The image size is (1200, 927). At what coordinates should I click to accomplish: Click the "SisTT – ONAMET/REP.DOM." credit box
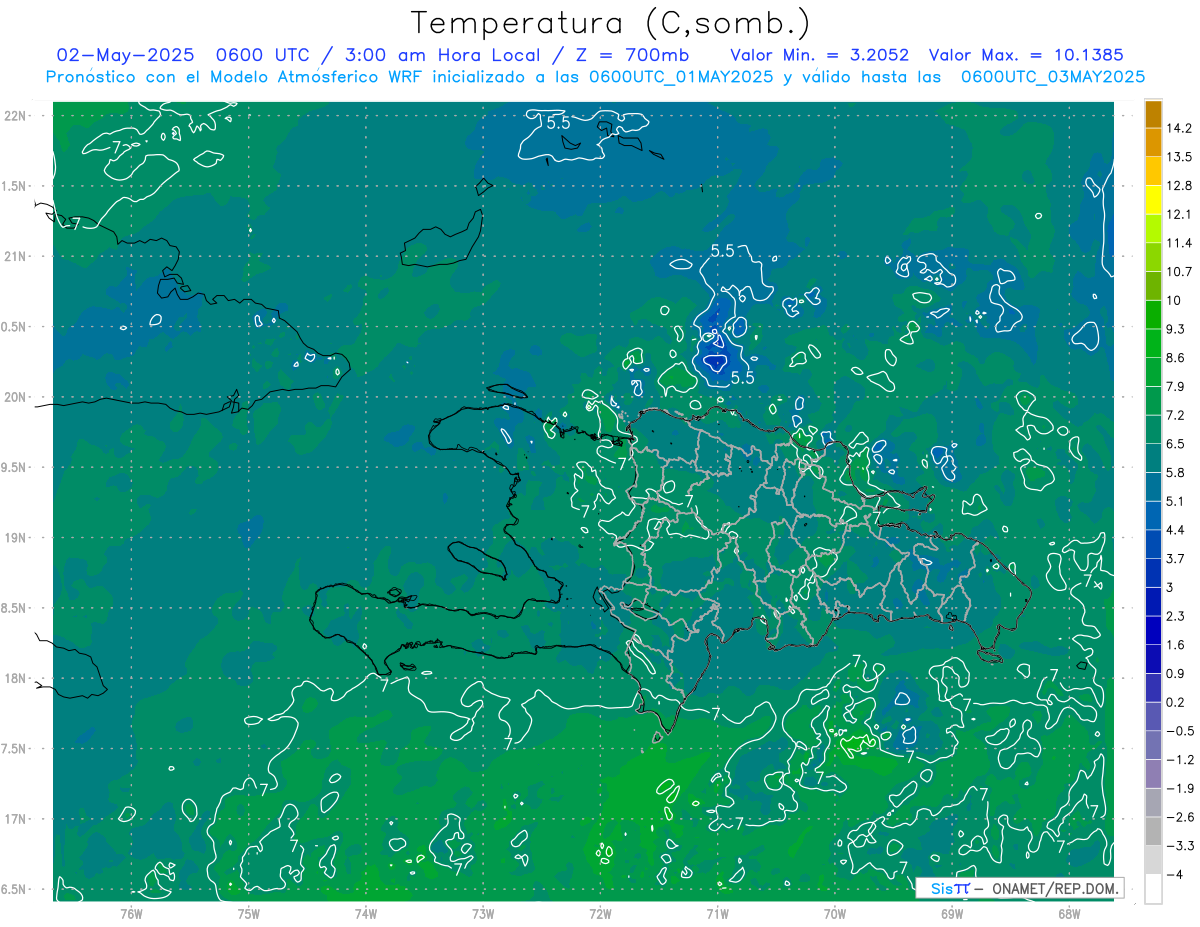[x=1020, y=888]
